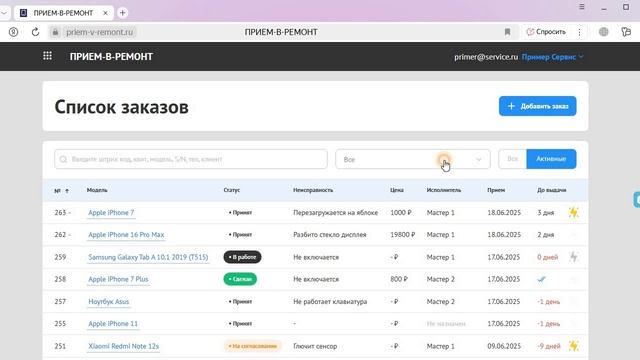The image size is (640, 360).
Task: Open the Apple iPhone 11 order link
Action: [x=113, y=324]
